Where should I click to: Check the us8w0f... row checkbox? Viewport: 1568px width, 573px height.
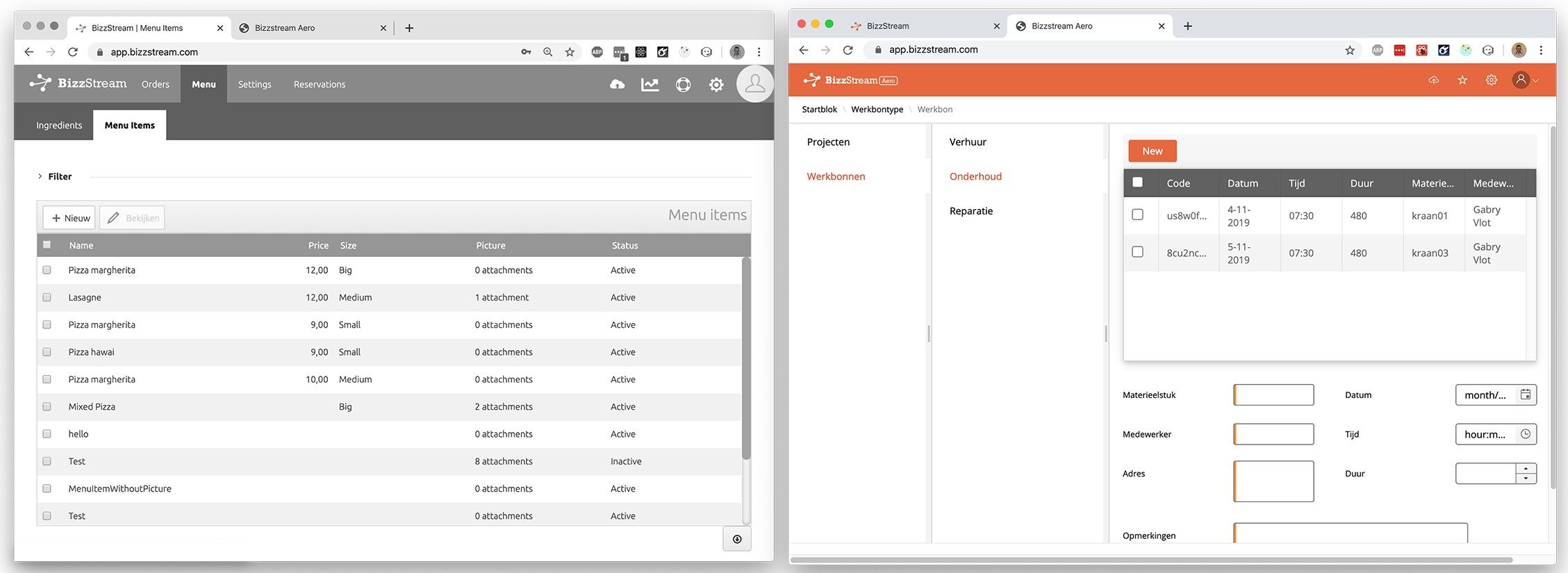pos(1137,215)
